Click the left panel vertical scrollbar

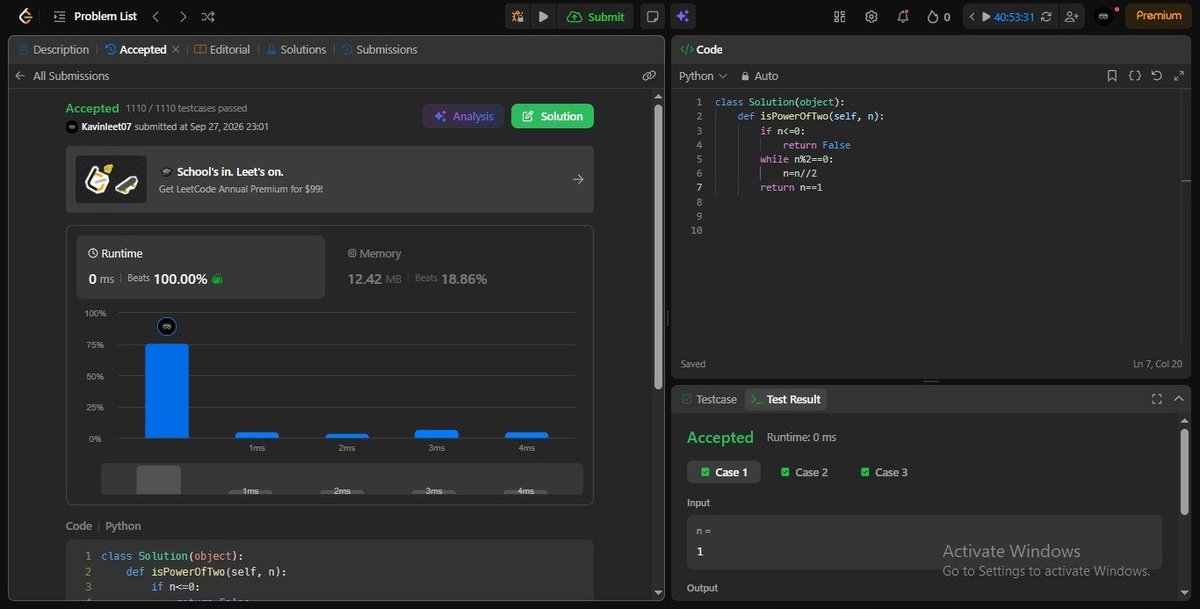[x=658, y=245]
